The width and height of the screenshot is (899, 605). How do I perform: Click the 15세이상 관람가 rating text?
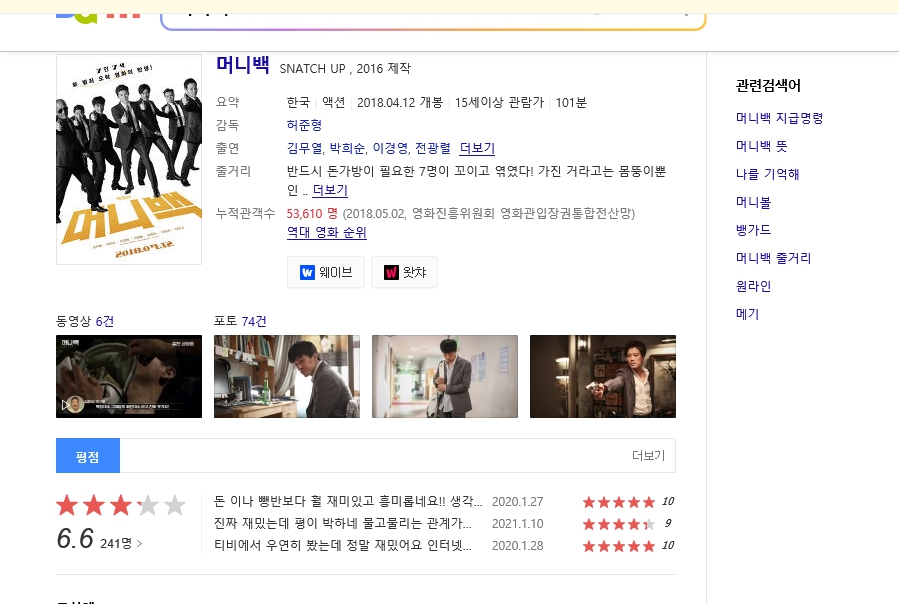click(x=499, y=103)
